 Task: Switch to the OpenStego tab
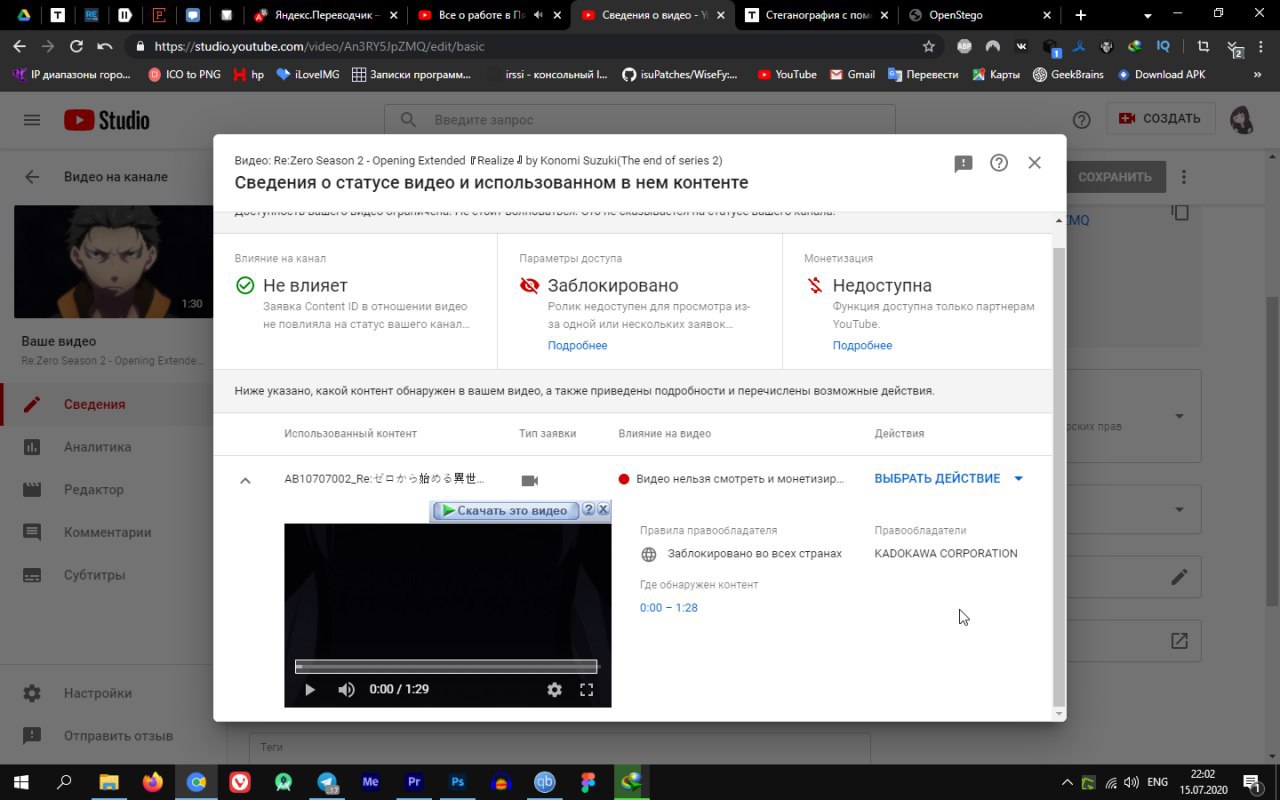tap(979, 15)
